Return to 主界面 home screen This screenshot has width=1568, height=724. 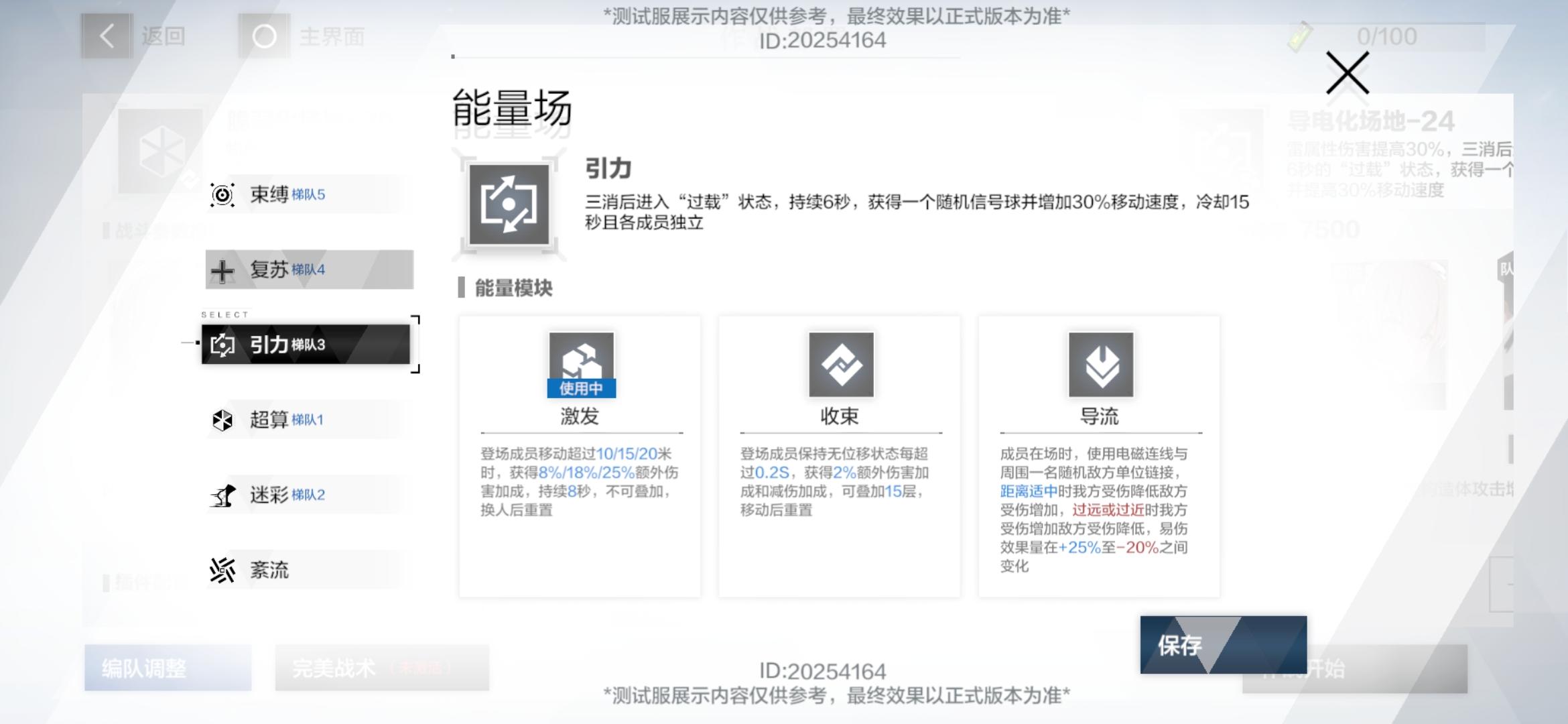pos(265,36)
